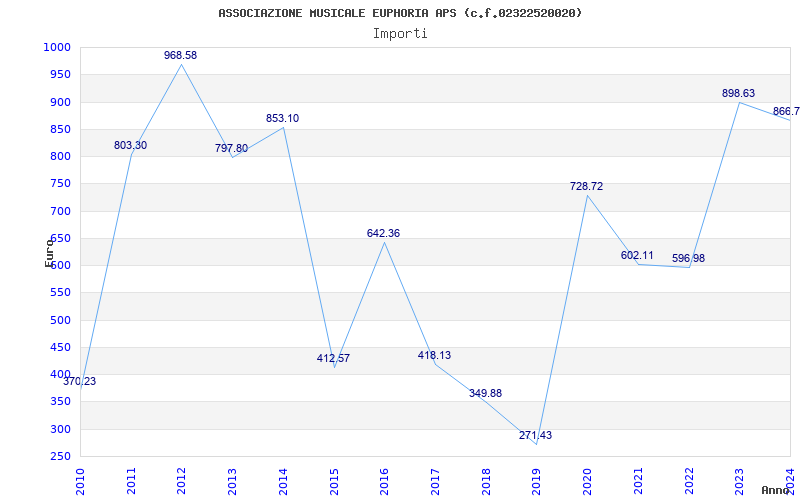Click y-axis value 300
This screenshot has height=500, width=800.
[x=60, y=429]
